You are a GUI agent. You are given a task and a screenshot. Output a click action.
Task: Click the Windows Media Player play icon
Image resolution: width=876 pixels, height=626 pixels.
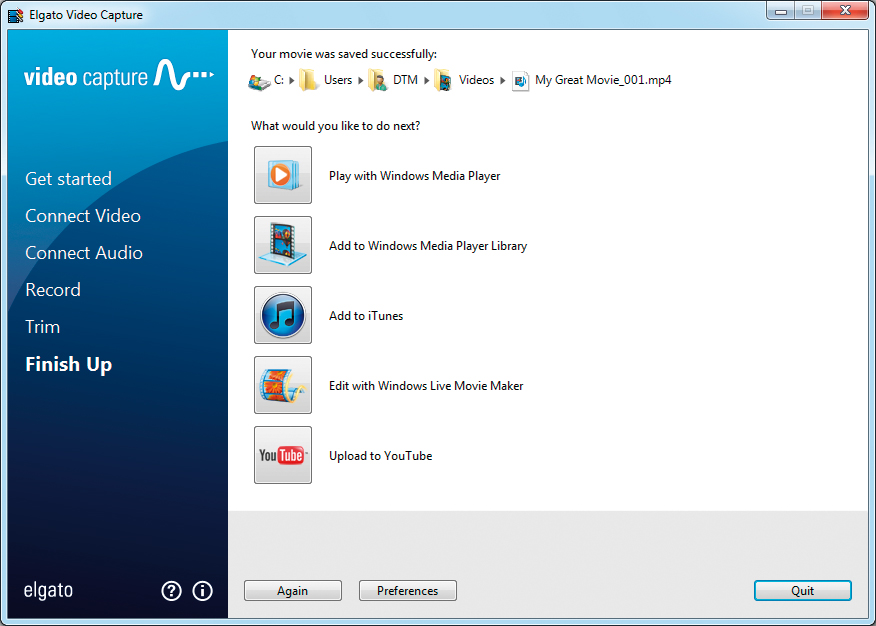pyautogui.click(x=282, y=175)
